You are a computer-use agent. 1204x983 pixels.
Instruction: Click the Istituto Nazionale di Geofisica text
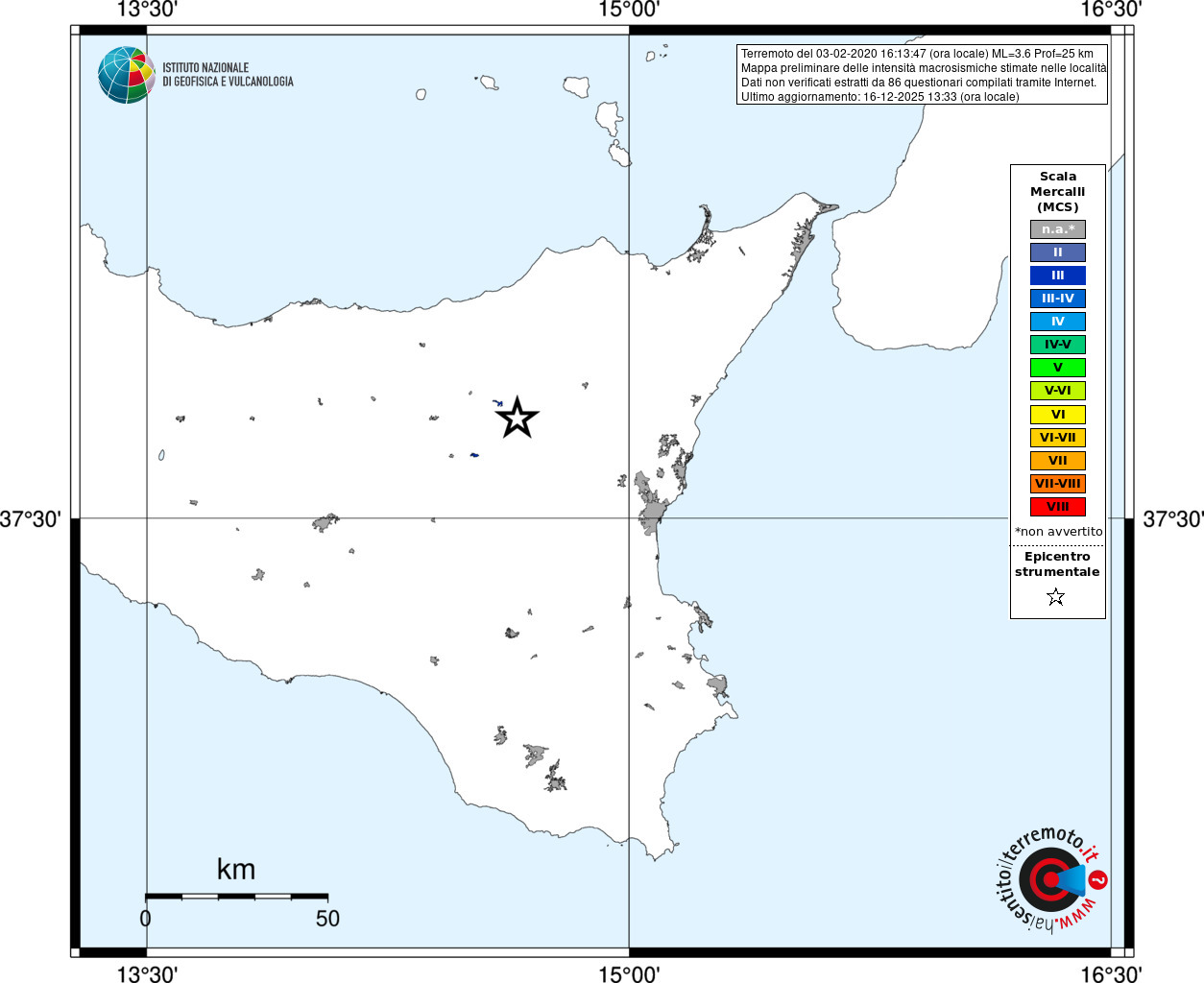(x=228, y=75)
